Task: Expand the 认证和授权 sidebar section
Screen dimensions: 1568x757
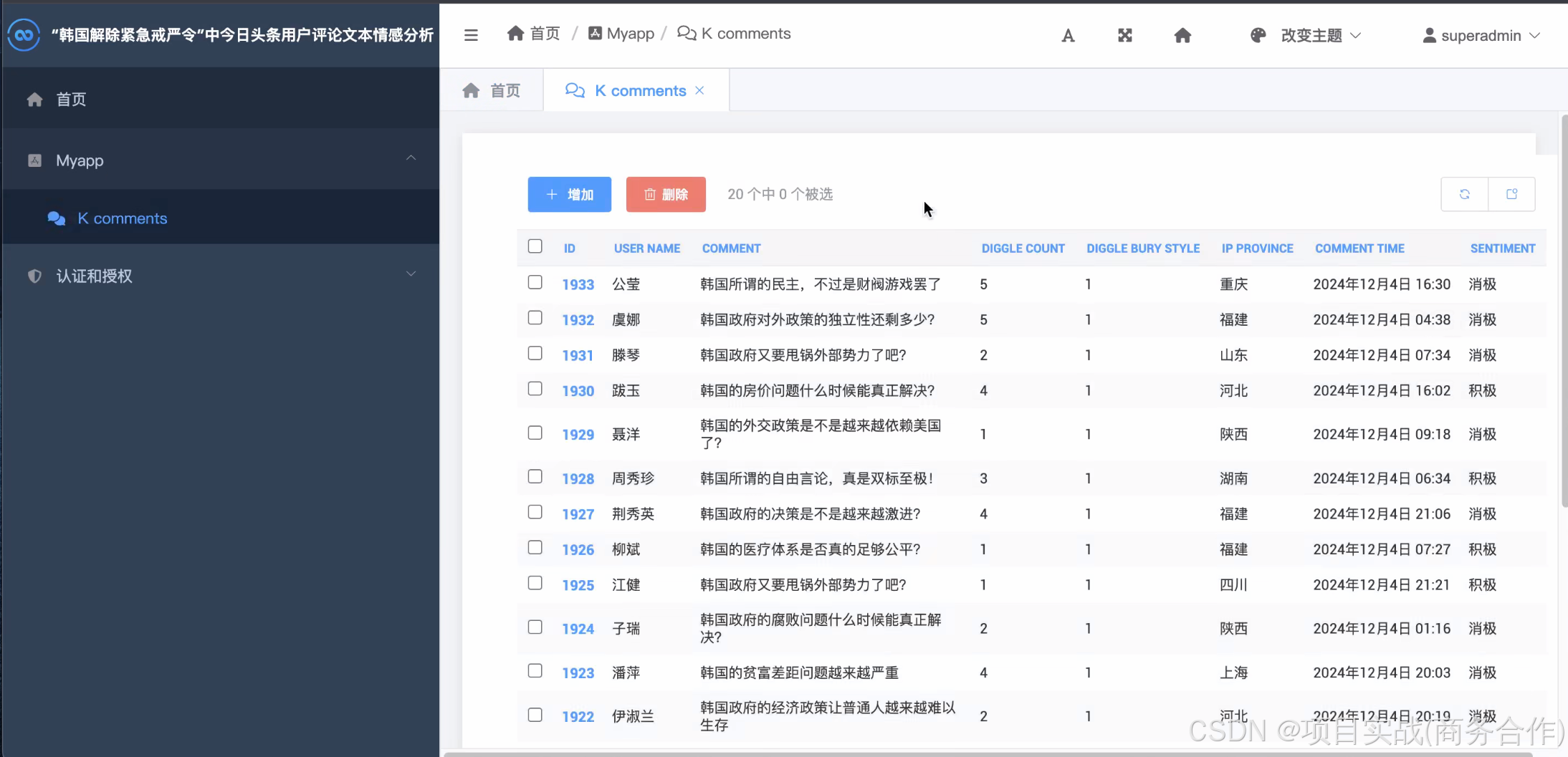Action: pos(221,276)
